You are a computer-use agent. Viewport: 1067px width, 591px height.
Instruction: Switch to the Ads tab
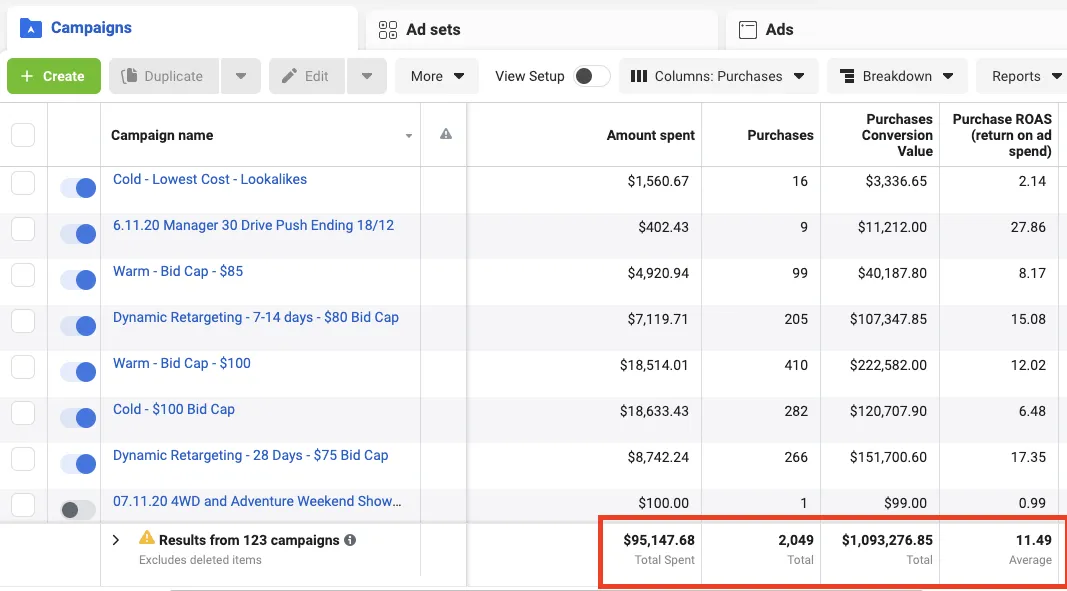[780, 30]
